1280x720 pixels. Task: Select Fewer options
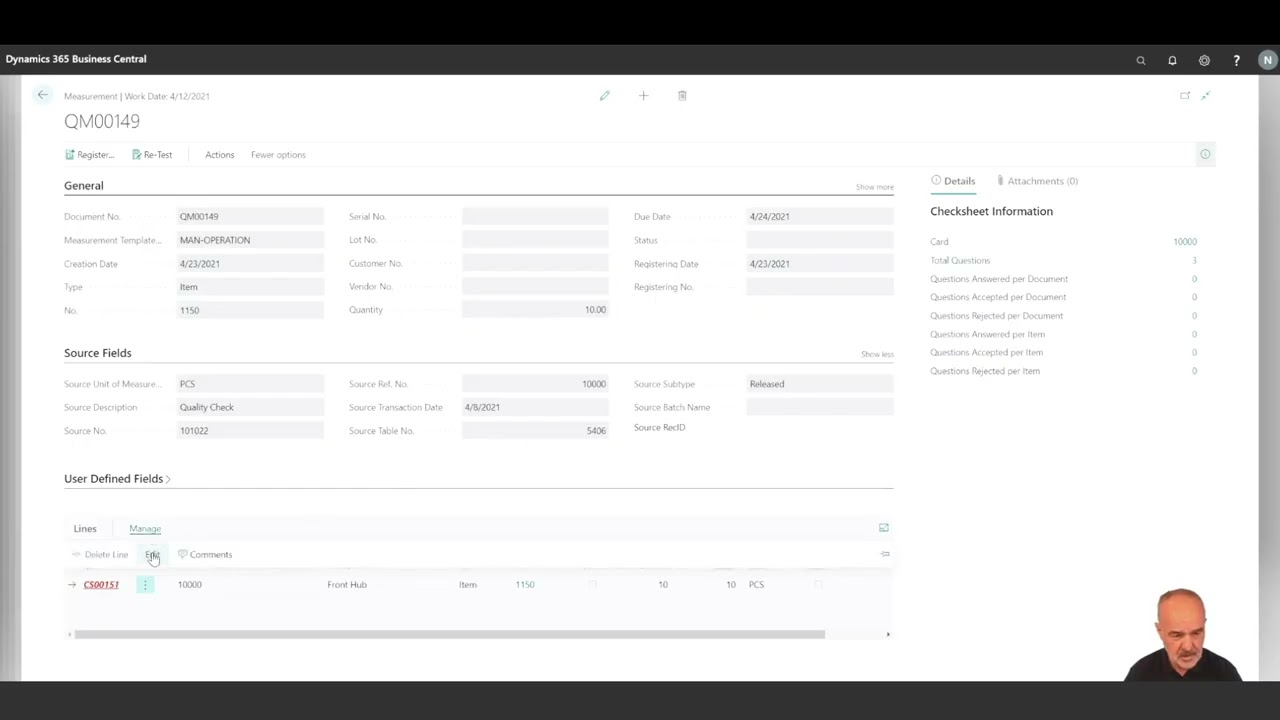tap(278, 155)
